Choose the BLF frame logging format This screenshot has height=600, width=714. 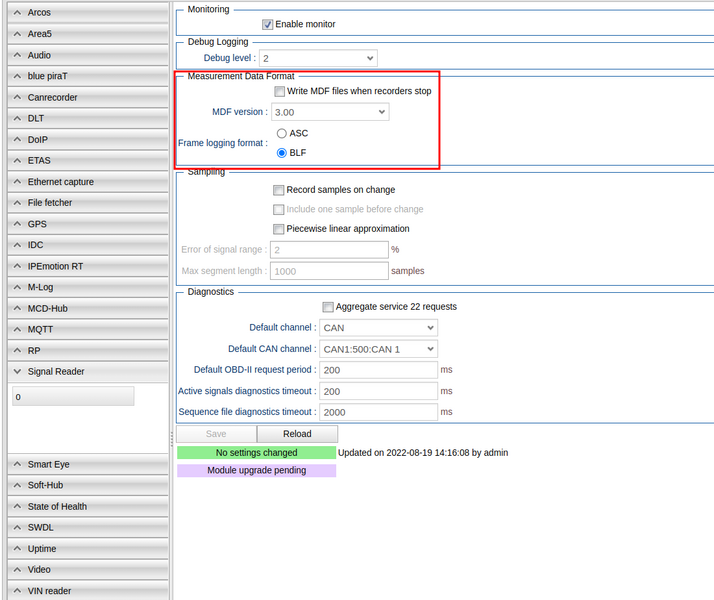click(282, 153)
